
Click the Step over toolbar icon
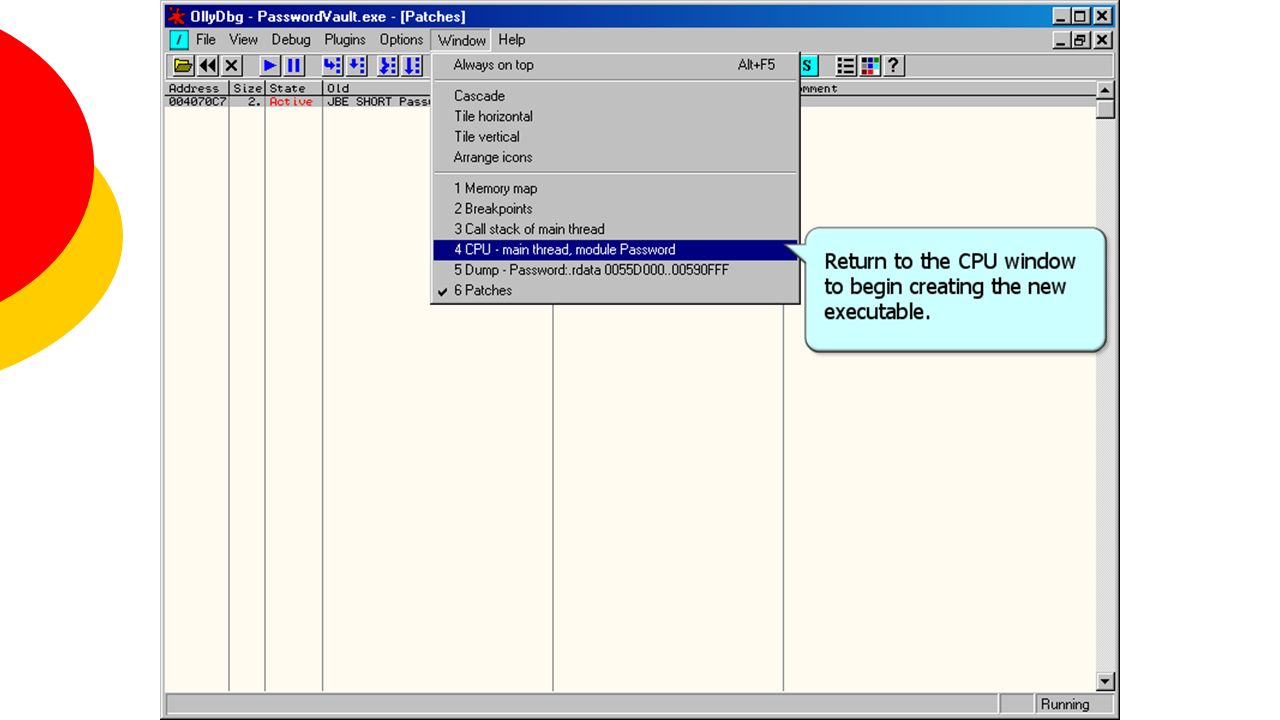coord(356,66)
